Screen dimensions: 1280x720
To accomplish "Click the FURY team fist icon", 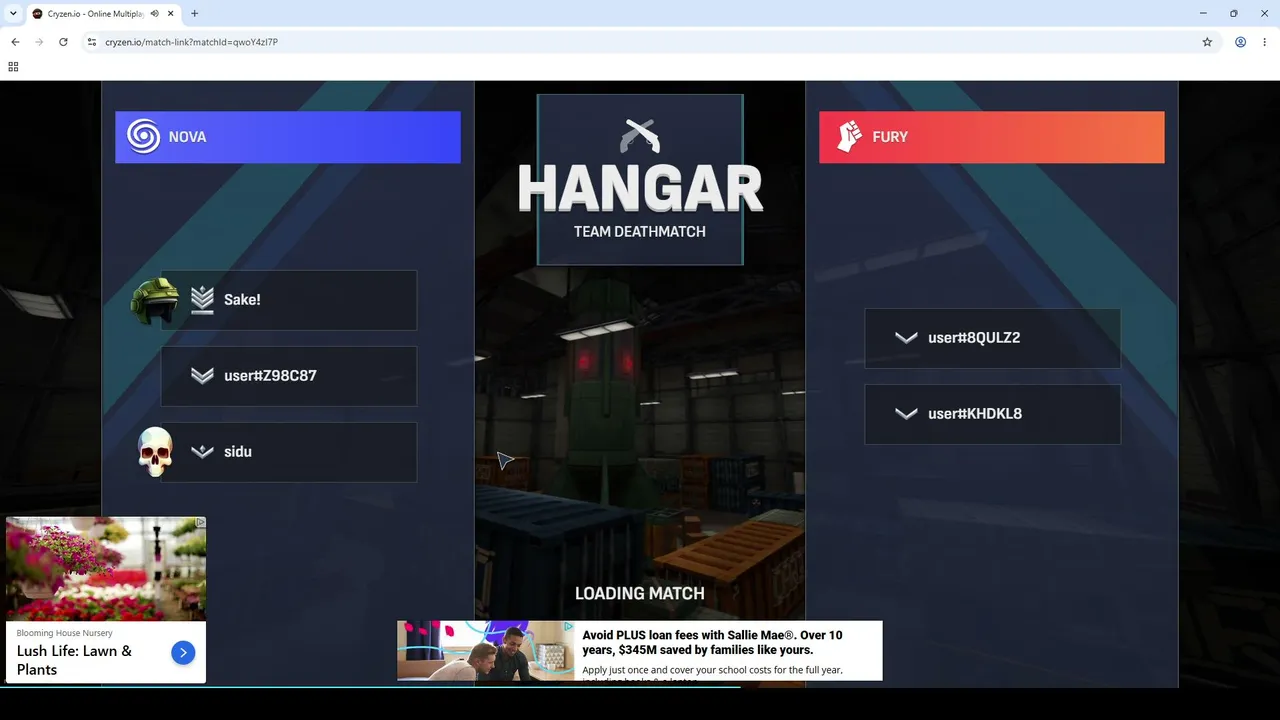I will [x=849, y=137].
